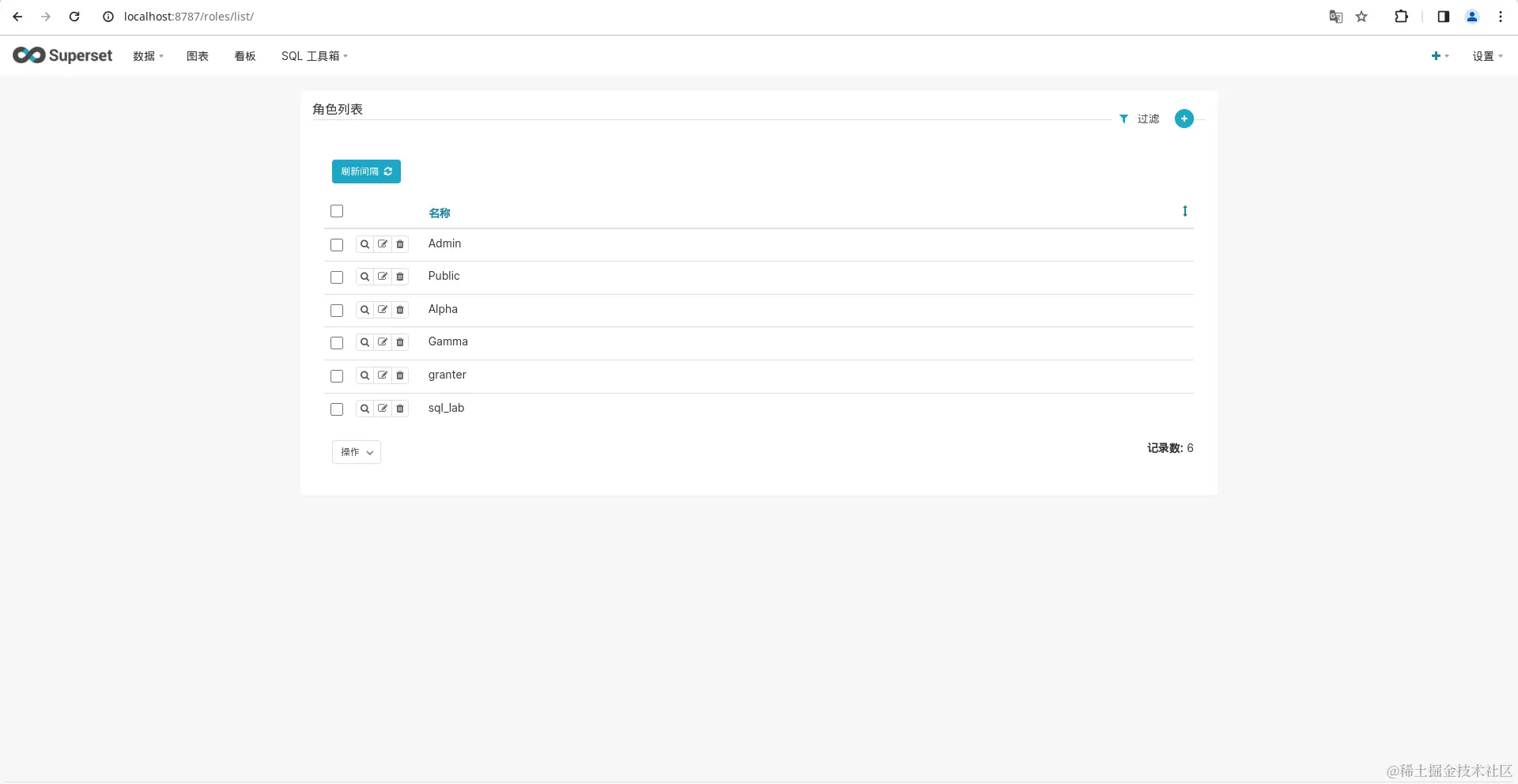The image size is (1518, 784).
Task: Edit the Admin role
Action: click(383, 244)
